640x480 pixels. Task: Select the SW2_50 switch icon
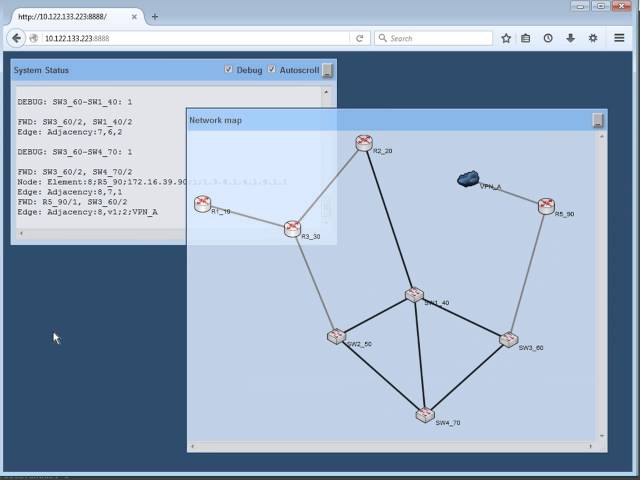click(x=336, y=336)
